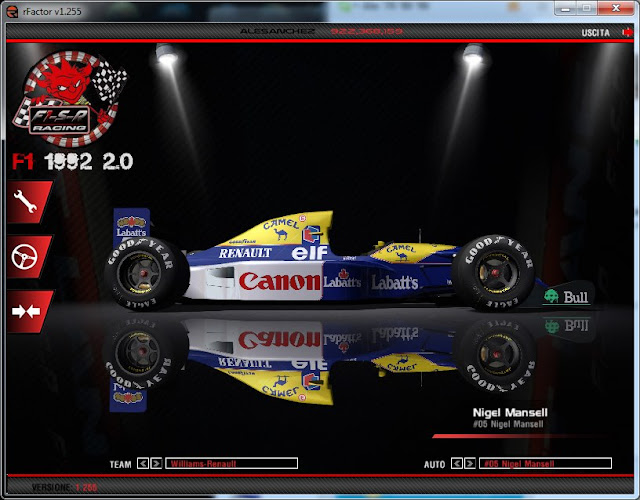The width and height of the screenshot is (640, 500).
Task: Minimize the rFactor window
Action: 565,9
